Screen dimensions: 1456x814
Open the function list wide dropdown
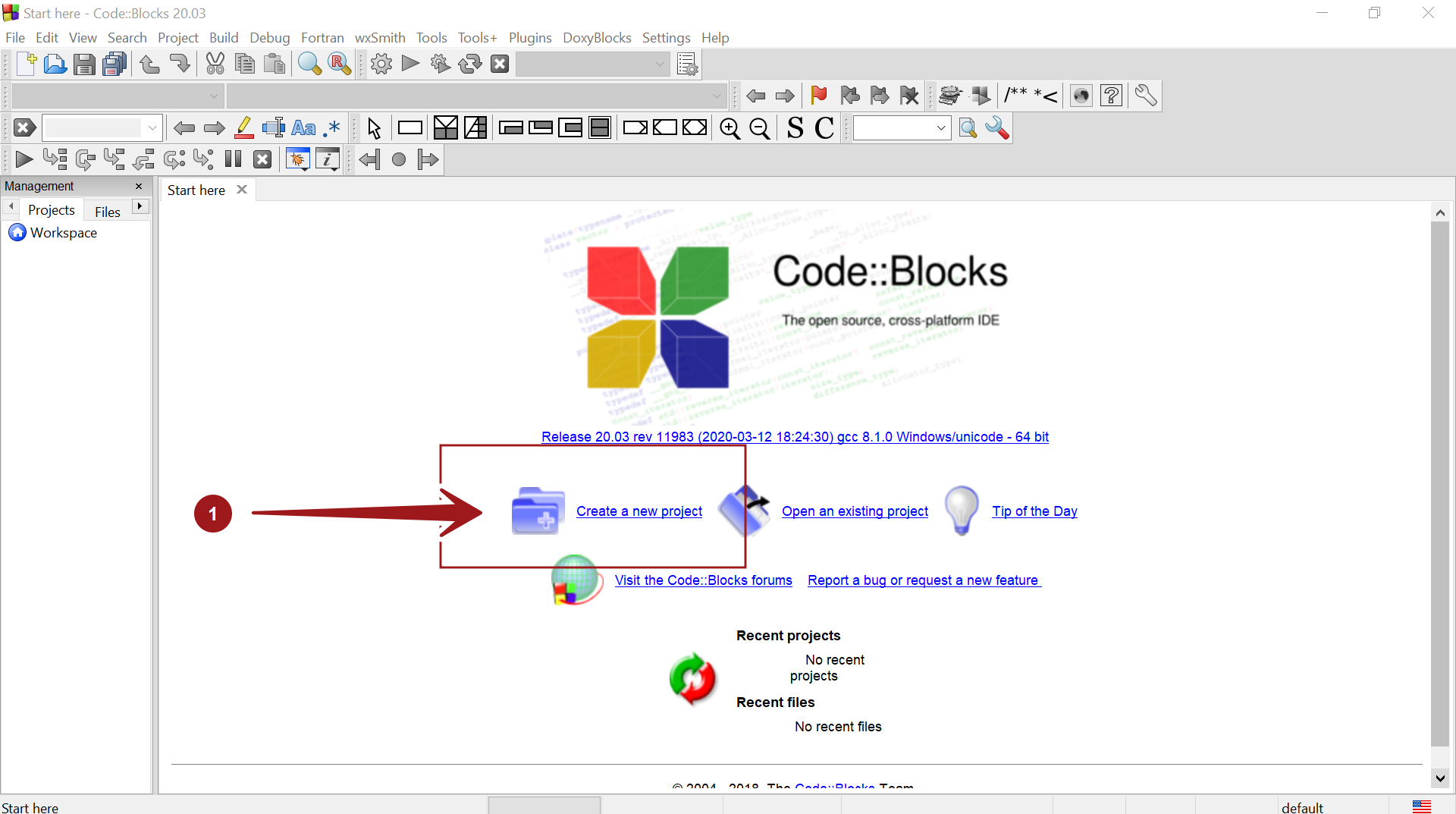pos(476,96)
